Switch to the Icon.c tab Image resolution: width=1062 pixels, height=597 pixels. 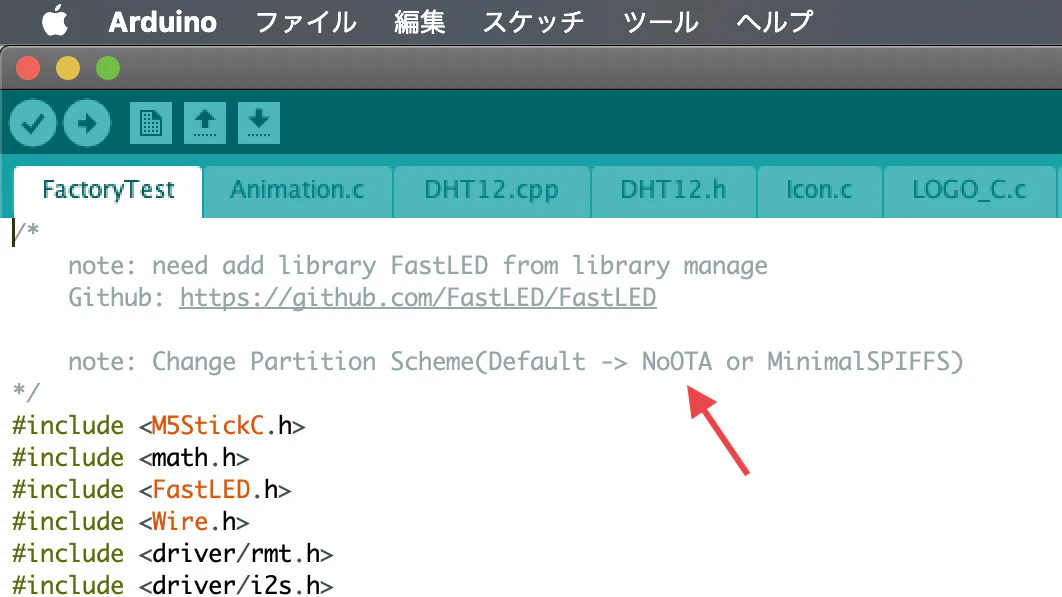(x=819, y=190)
